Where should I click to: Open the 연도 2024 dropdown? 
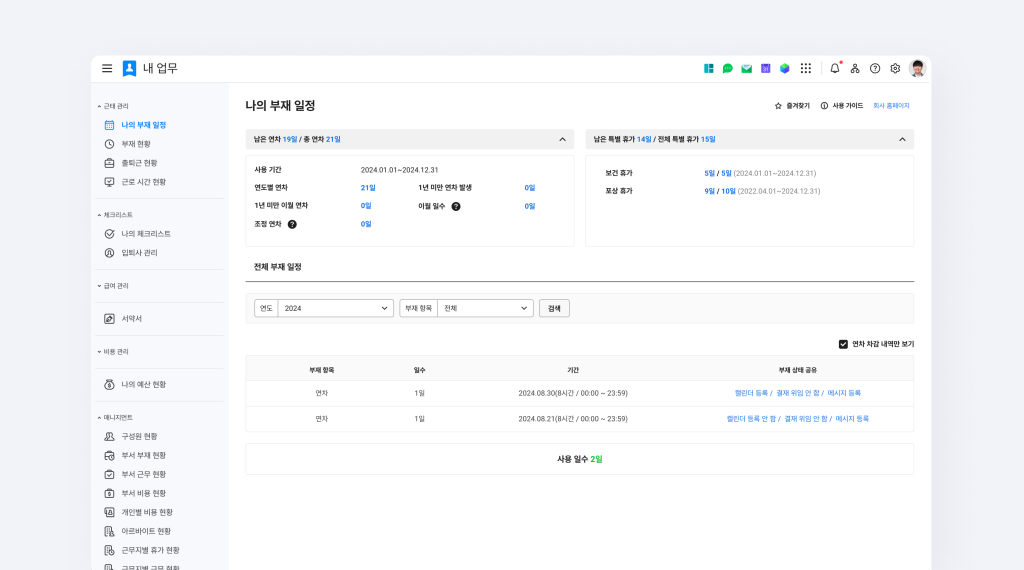(336, 308)
